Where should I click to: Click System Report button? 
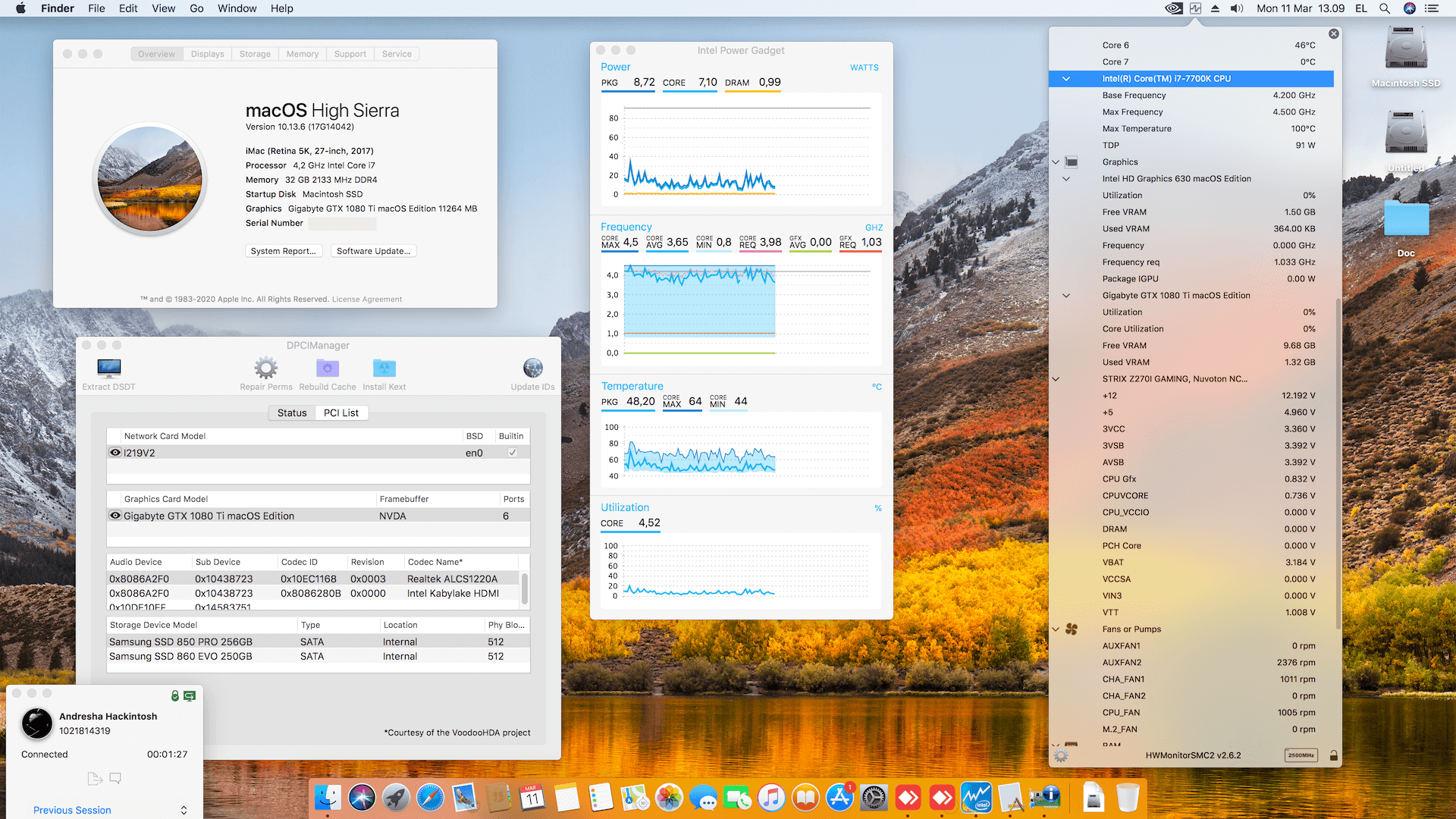[284, 251]
